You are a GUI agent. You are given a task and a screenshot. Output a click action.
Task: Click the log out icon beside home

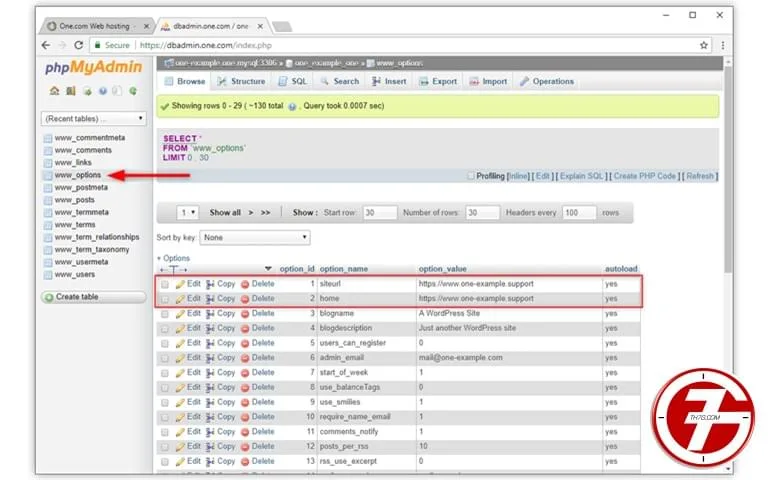click(71, 91)
